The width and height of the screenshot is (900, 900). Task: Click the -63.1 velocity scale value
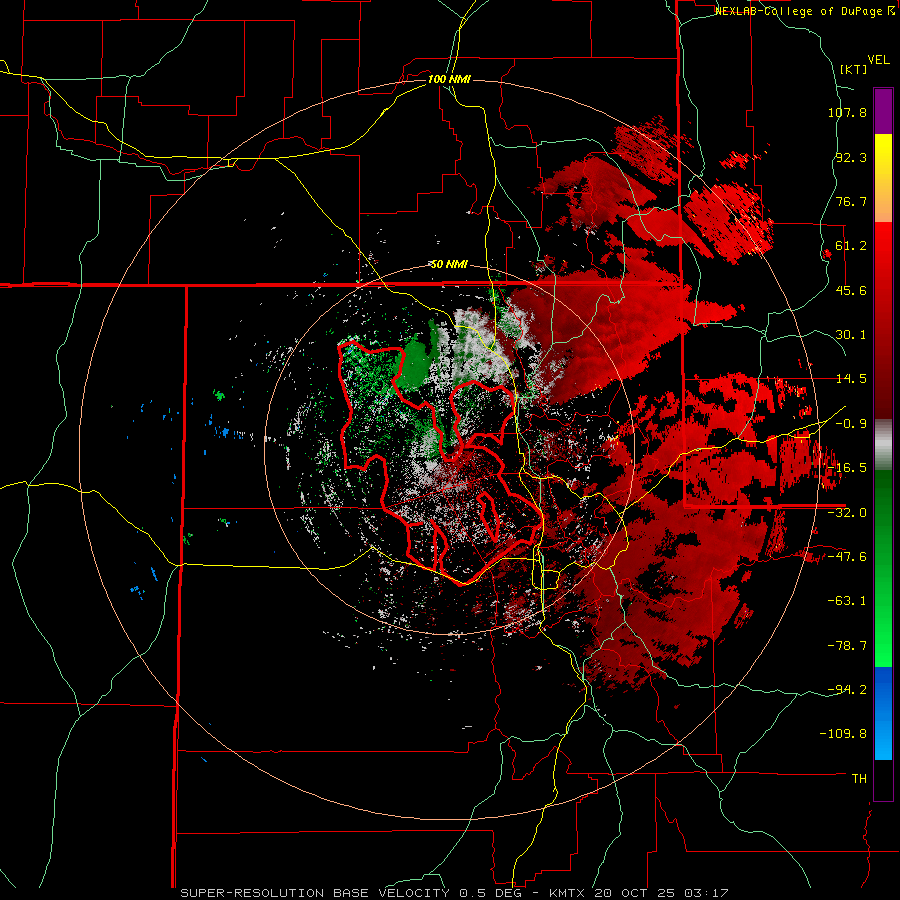847,601
